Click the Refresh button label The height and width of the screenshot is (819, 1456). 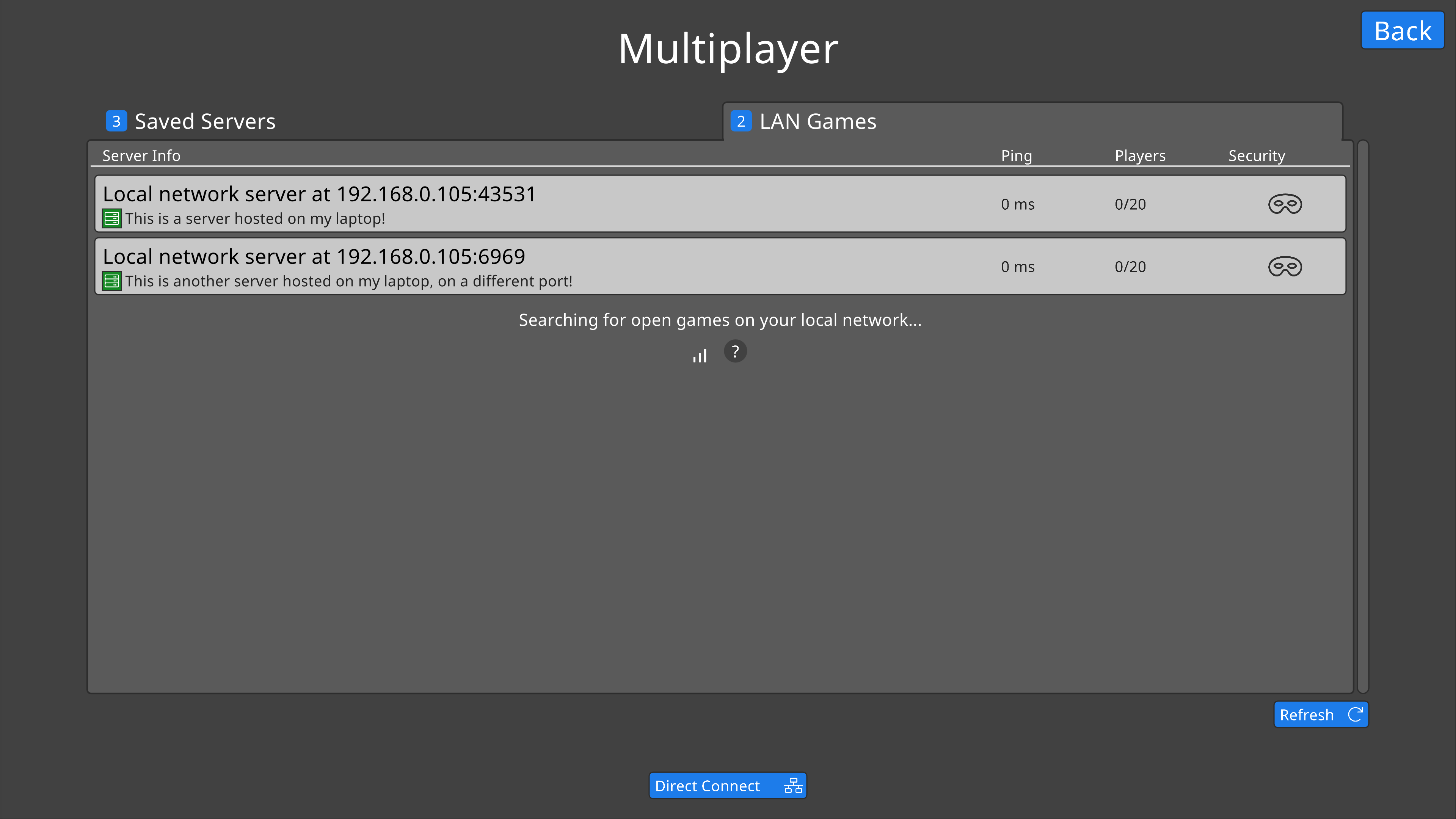click(1306, 715)
